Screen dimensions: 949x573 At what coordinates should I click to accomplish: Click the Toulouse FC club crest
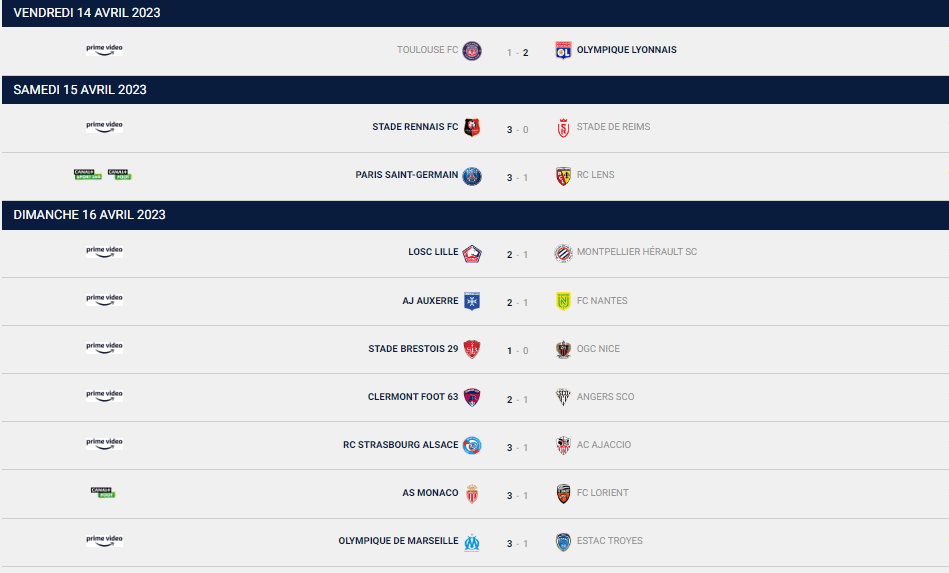(x=472, y=50)
